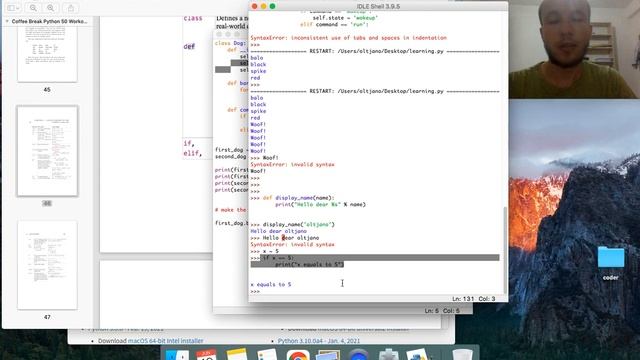Viewport: 640px width, 360px height.
Task: Click 'Col: 3' in Shell status bar
Action: coord(487,299)
